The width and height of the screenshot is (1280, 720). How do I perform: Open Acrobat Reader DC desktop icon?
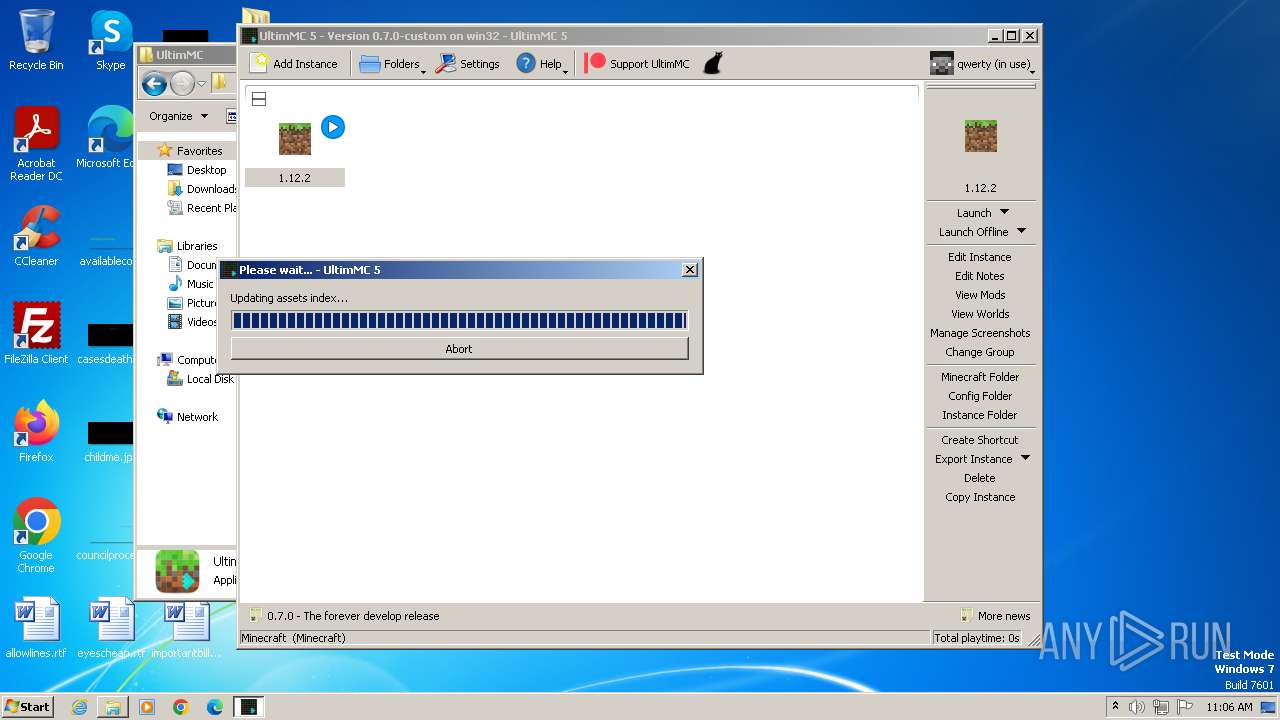click(x=36, y=144)
